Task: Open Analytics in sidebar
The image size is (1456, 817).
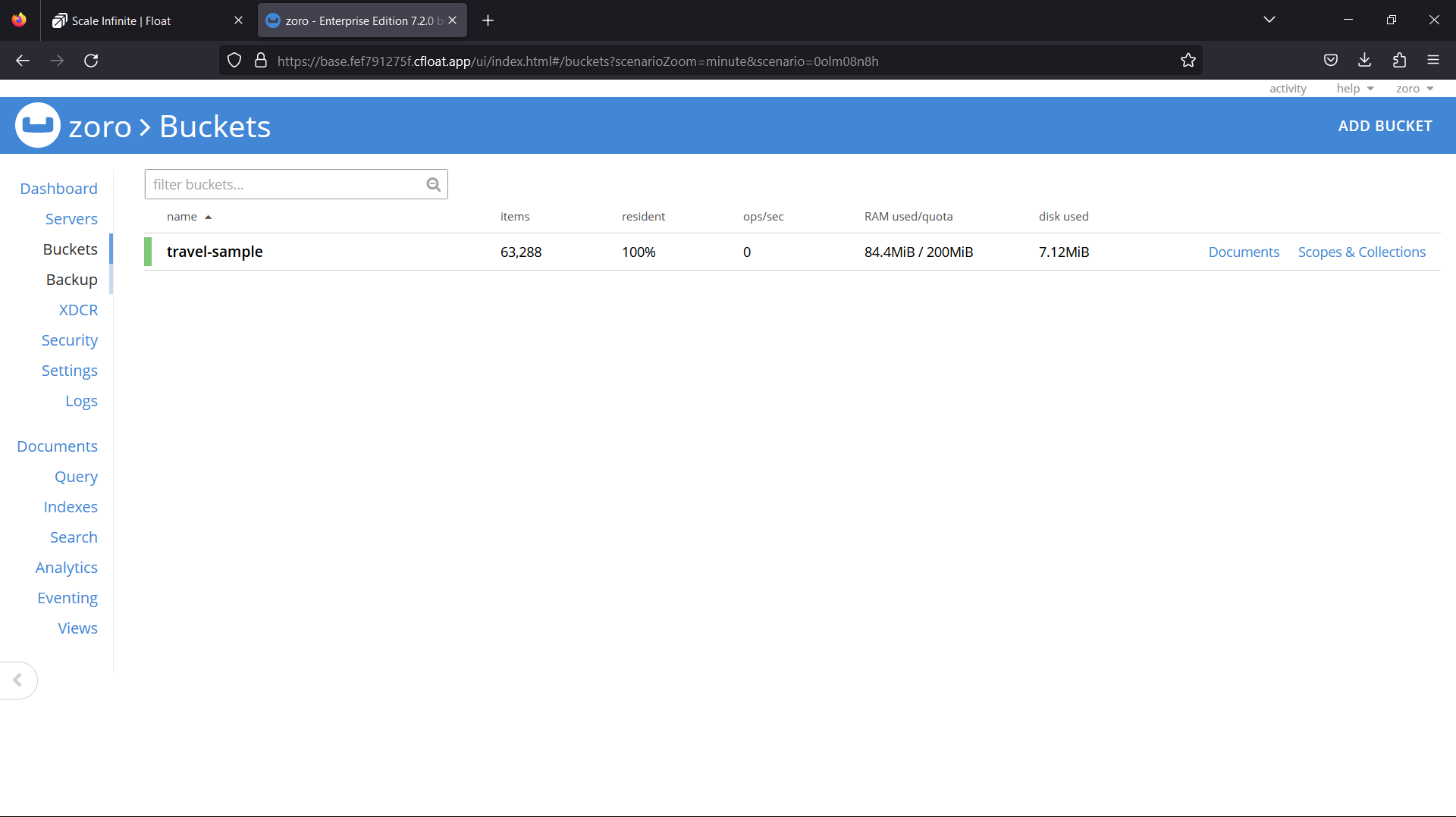Action: pyautogui.click(x=66, y=568)
